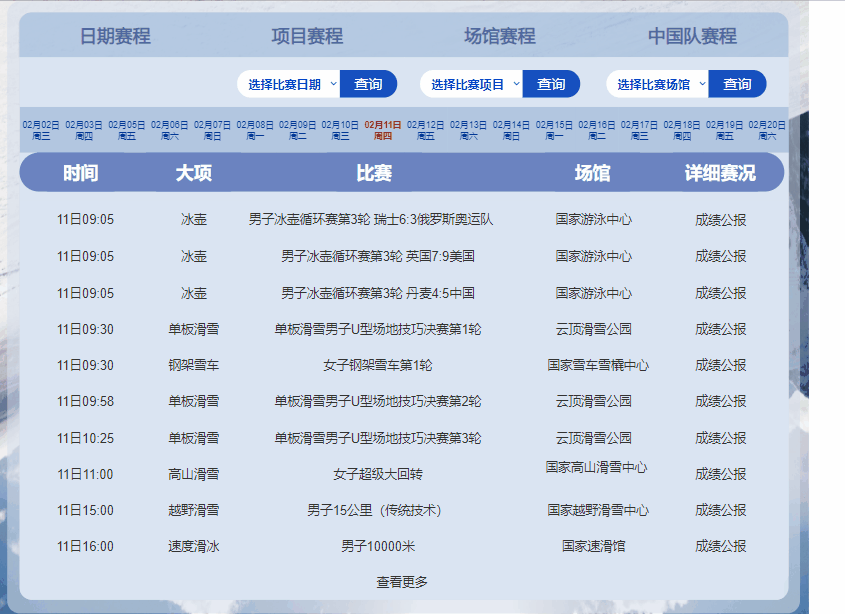Click match text 男子冰壶循环赛第3轮 英国7:9美国
This screenshot has height=614, width=845.
378,256
